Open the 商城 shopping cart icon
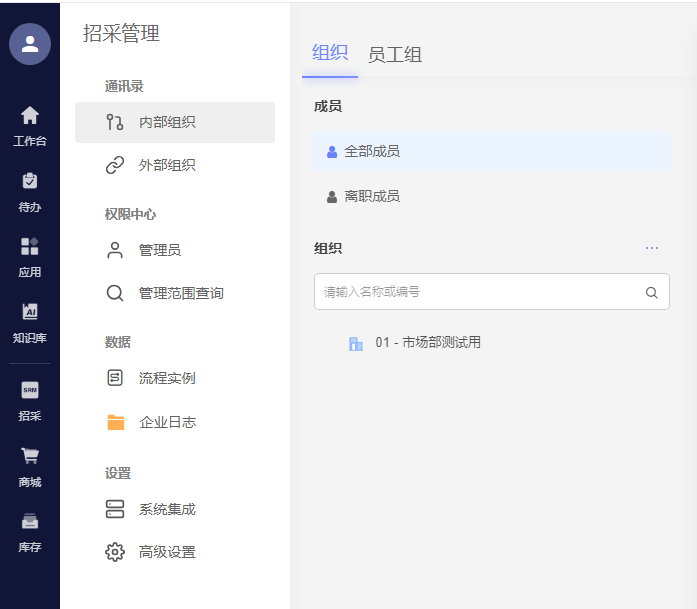This screenshot has height=609, width=697. [x=30, y=456]
